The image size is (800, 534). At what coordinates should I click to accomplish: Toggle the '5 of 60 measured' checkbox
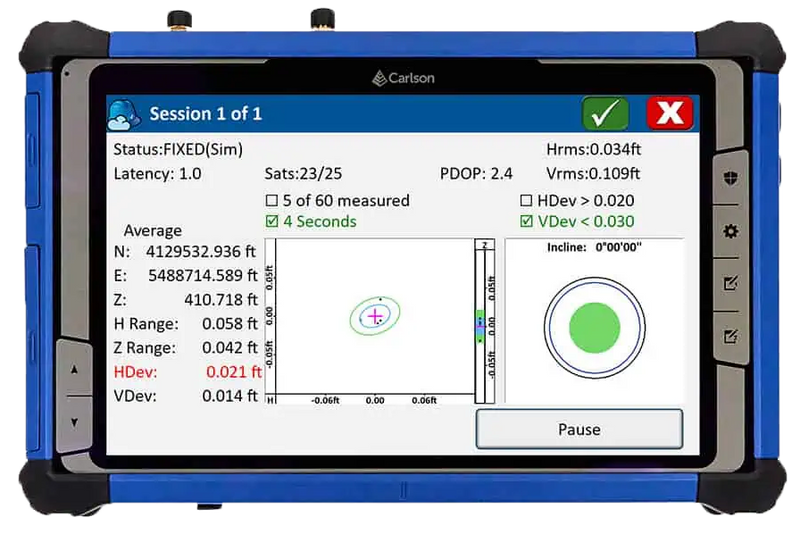click(x=272, y=200)
